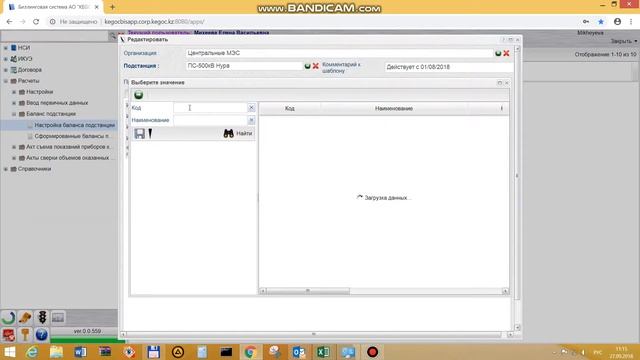Click the help icon in Редактировать title bar

(503, 40)
